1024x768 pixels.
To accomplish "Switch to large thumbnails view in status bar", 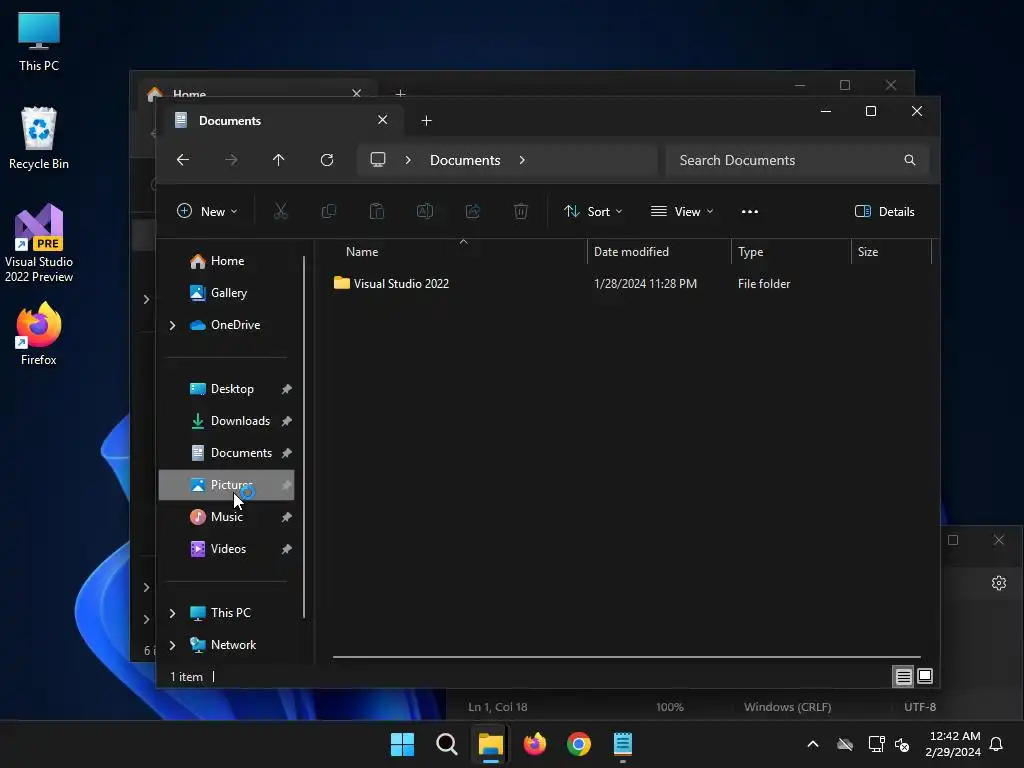I will tap(925, 677).
